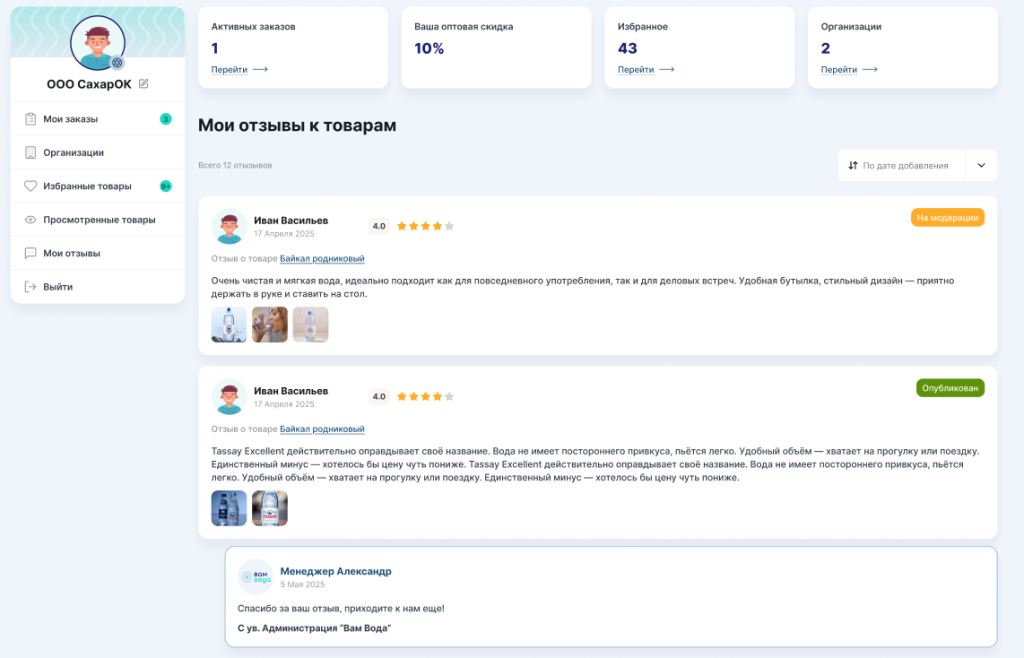
Task: Click Перейти link under Активных заказов
Action: (x=239, y=70)
